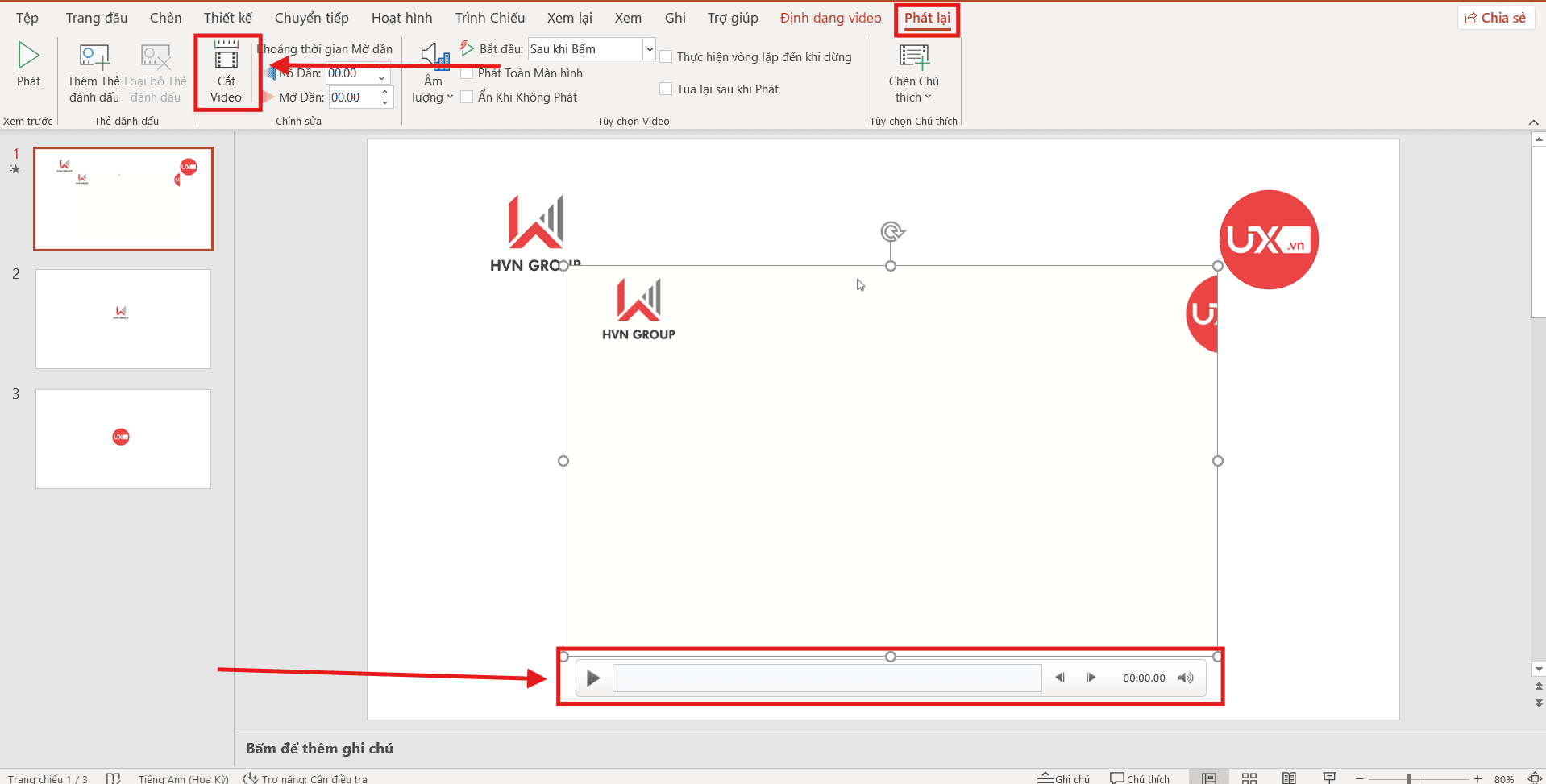Screen dimensions: 1546x784
Task: Enable Phát Toàn Màn hình checkbox
Action: (467, 73)
